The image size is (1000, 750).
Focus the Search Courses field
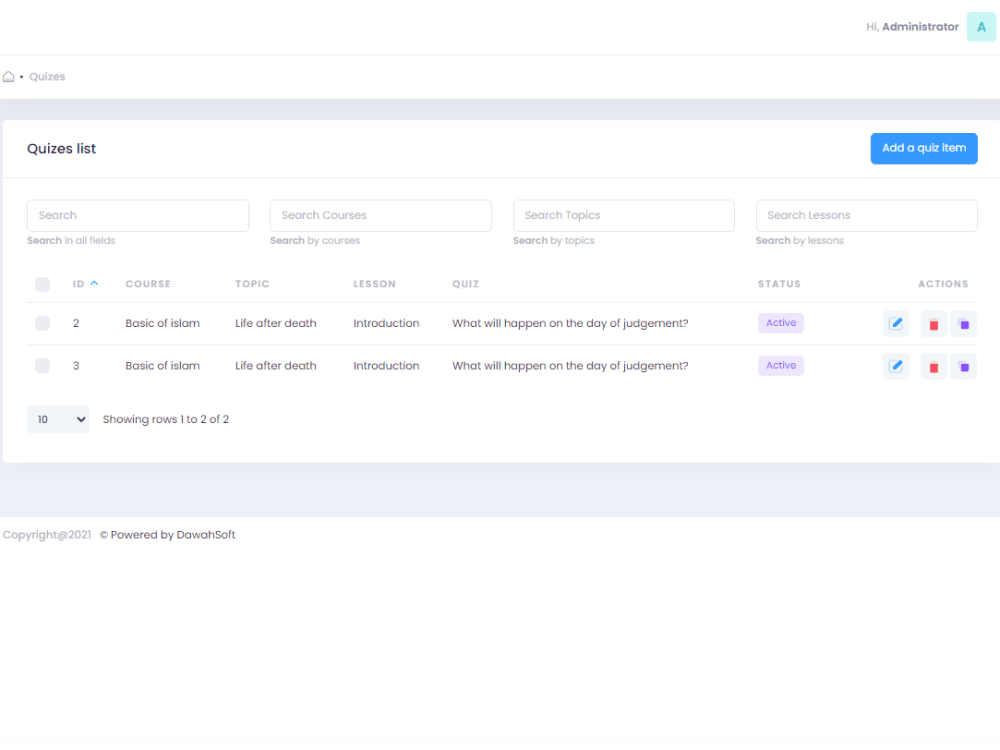pos(380,215)
